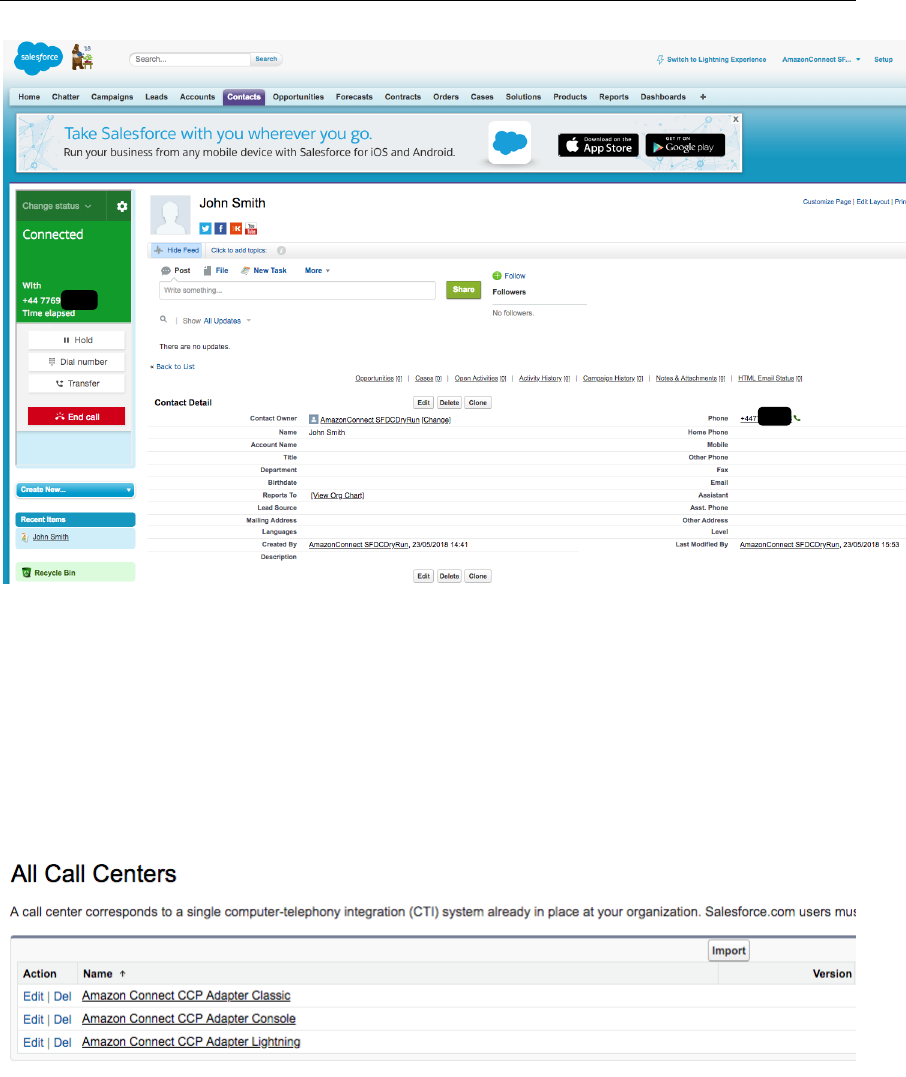Sort call centers by Name column
The width and height of the screenshot is (906, 1077).
(104, 973)
